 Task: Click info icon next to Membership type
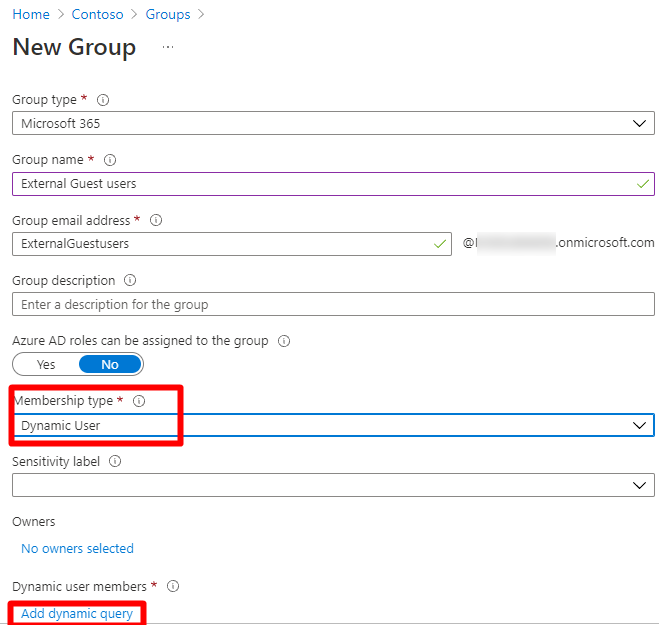(x=139, y=401)
